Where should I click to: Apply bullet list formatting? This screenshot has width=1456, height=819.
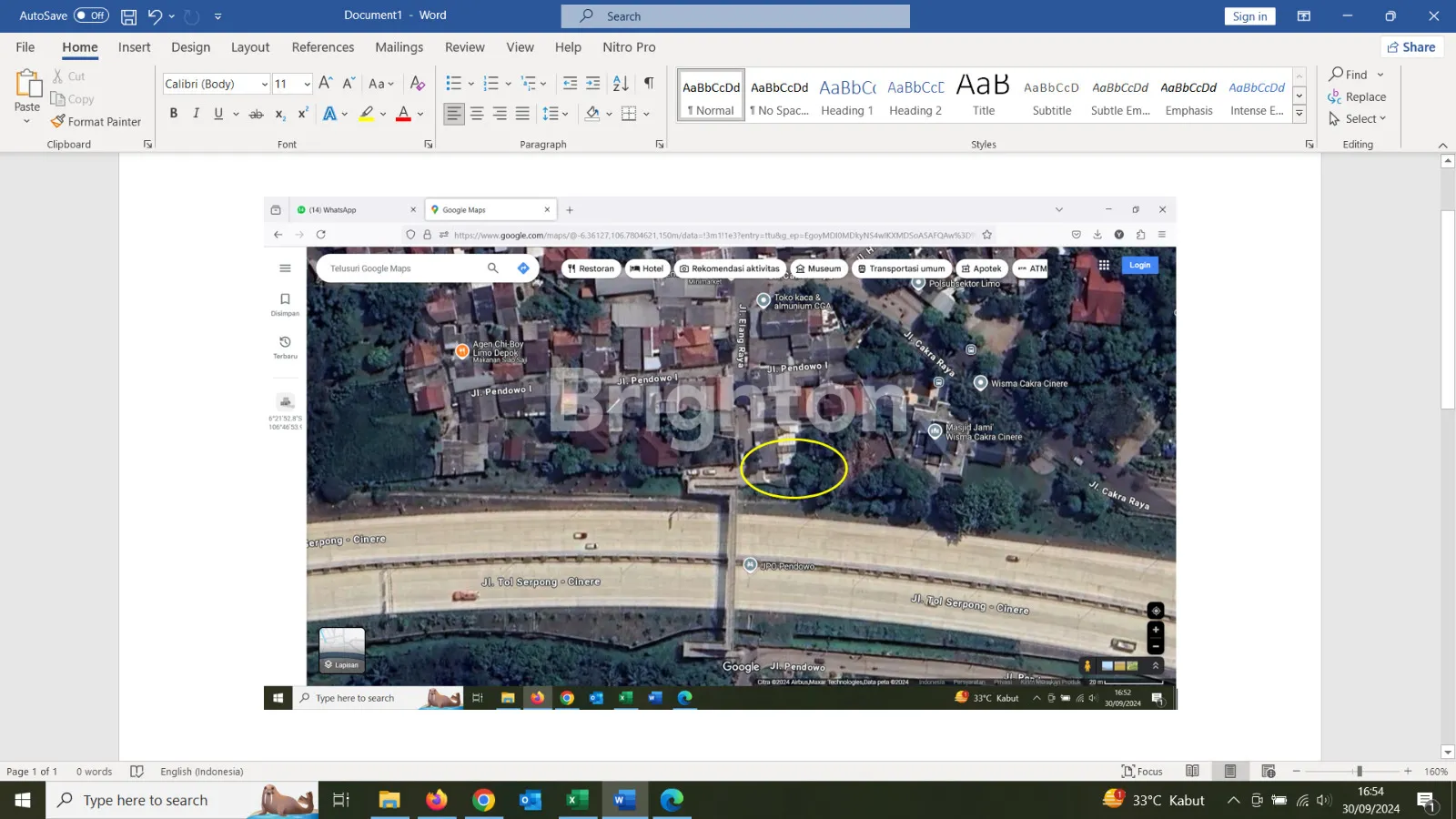click(x=454, y=84)
